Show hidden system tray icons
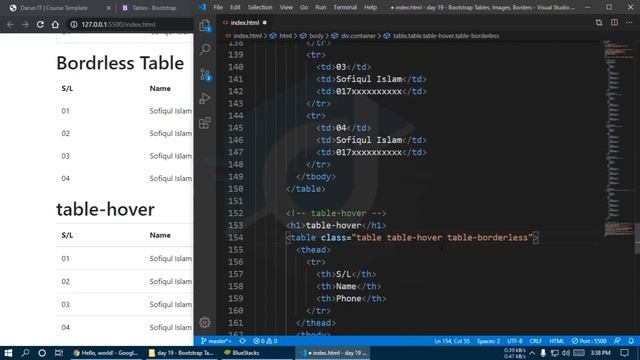Screen dimensions: 640x360 tap(532, 353)
